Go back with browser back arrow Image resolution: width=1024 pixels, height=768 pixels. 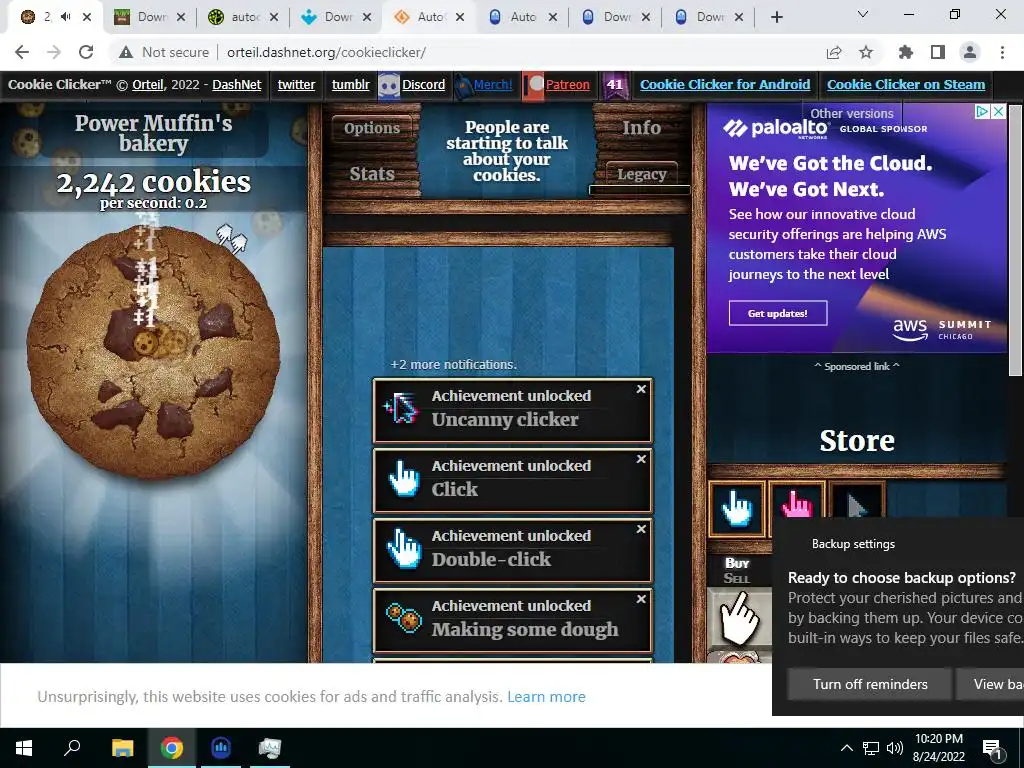(22, 52)
